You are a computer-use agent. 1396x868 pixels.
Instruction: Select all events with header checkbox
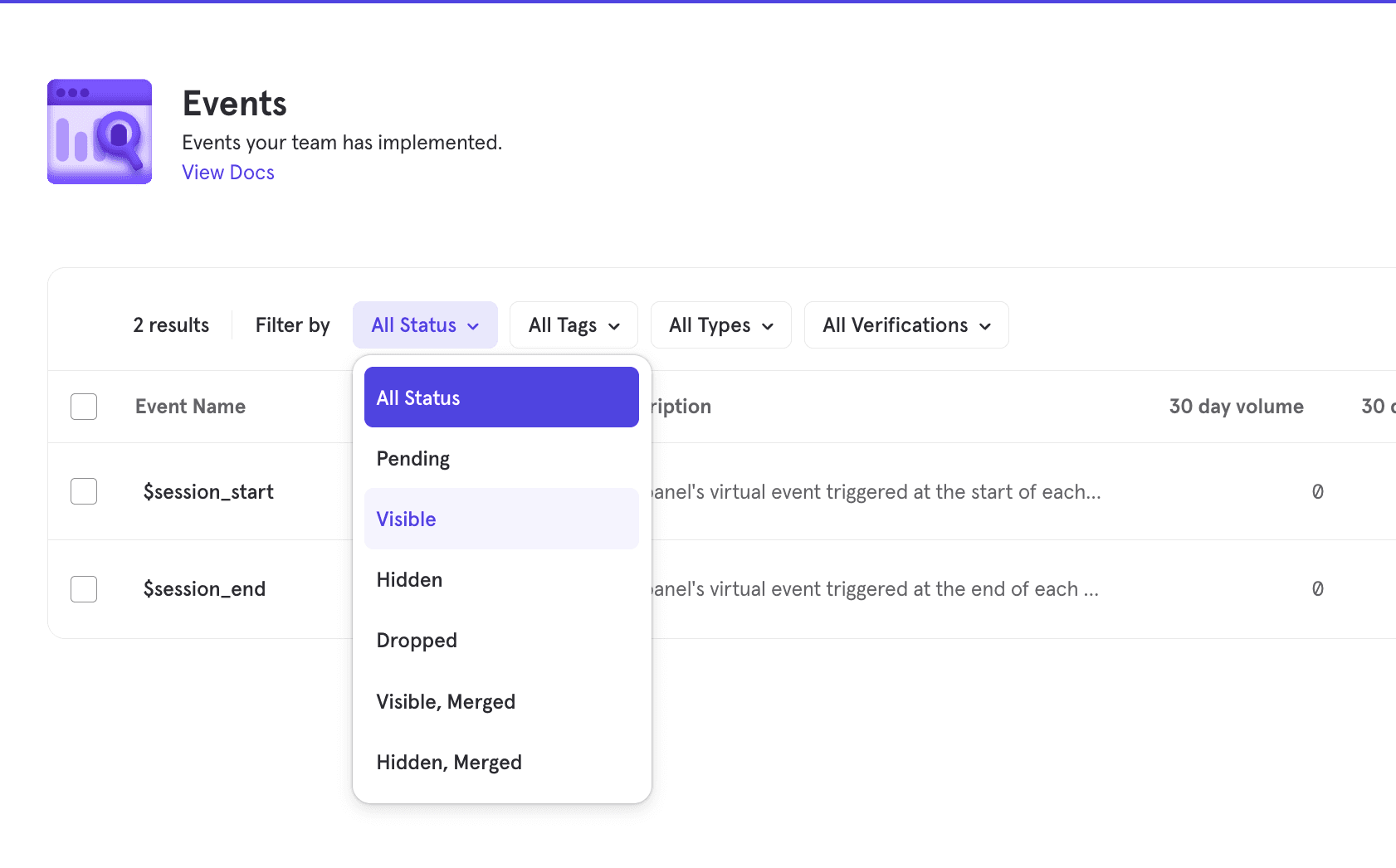pyautogui.click(x=84, y=406)
